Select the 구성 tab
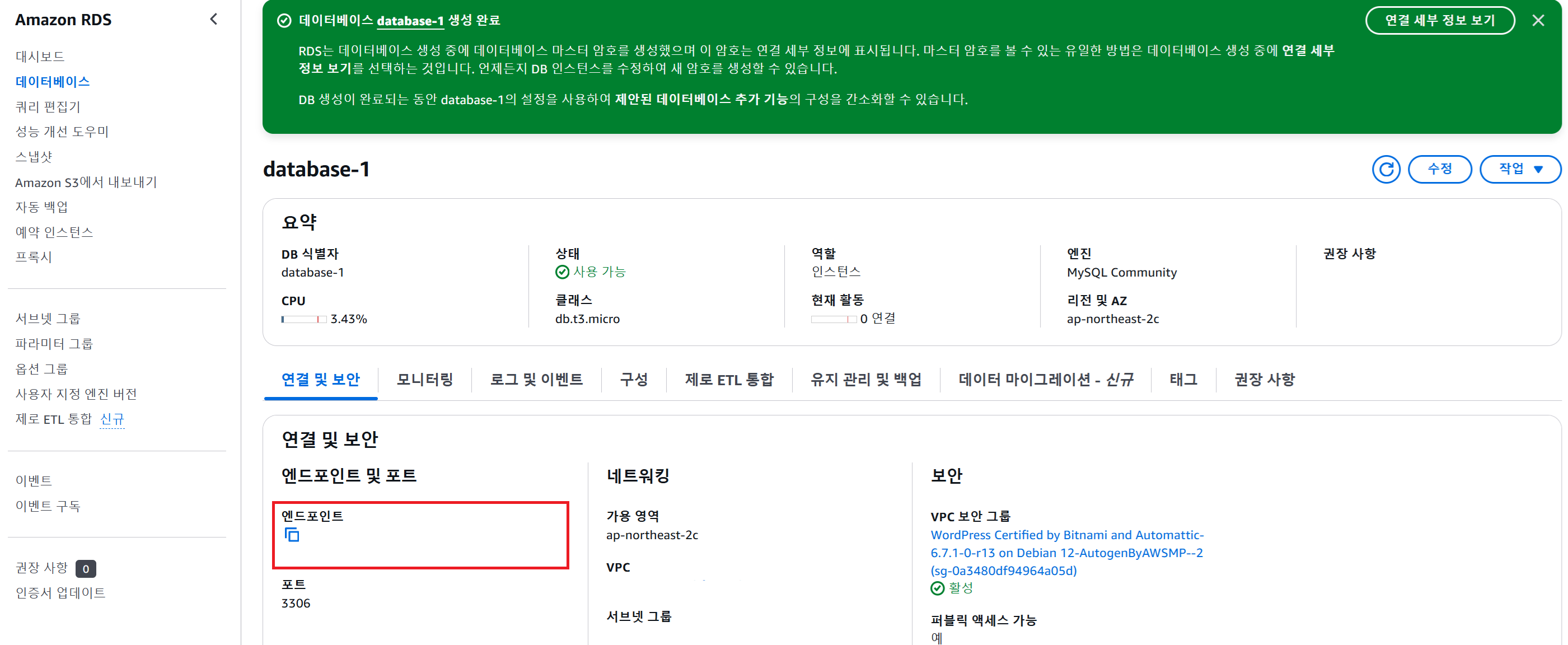Viewport: 1568px width, 645px height. (x=633, y=380)
